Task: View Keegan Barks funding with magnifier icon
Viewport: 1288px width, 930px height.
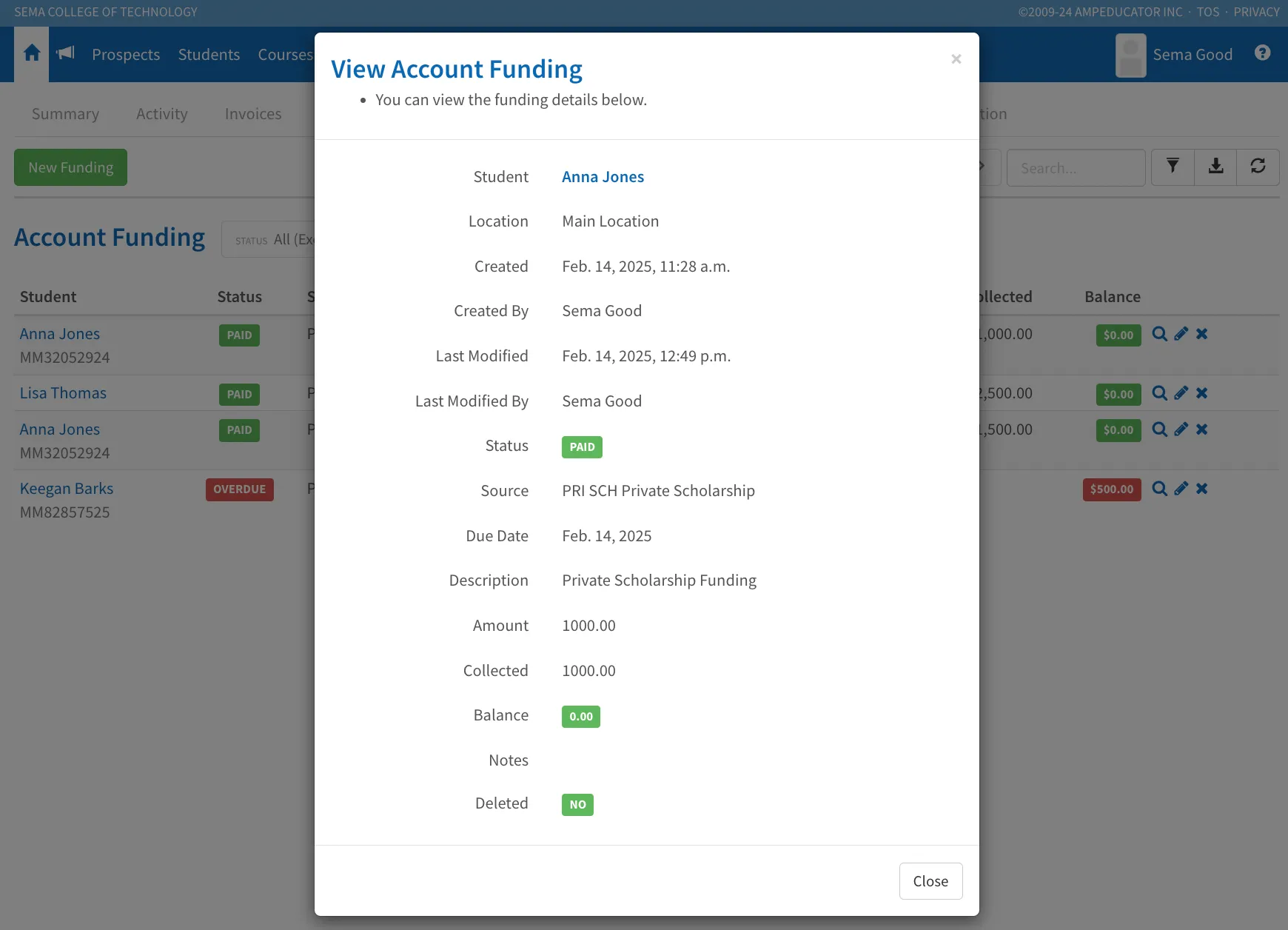Action: point(1160,489)
